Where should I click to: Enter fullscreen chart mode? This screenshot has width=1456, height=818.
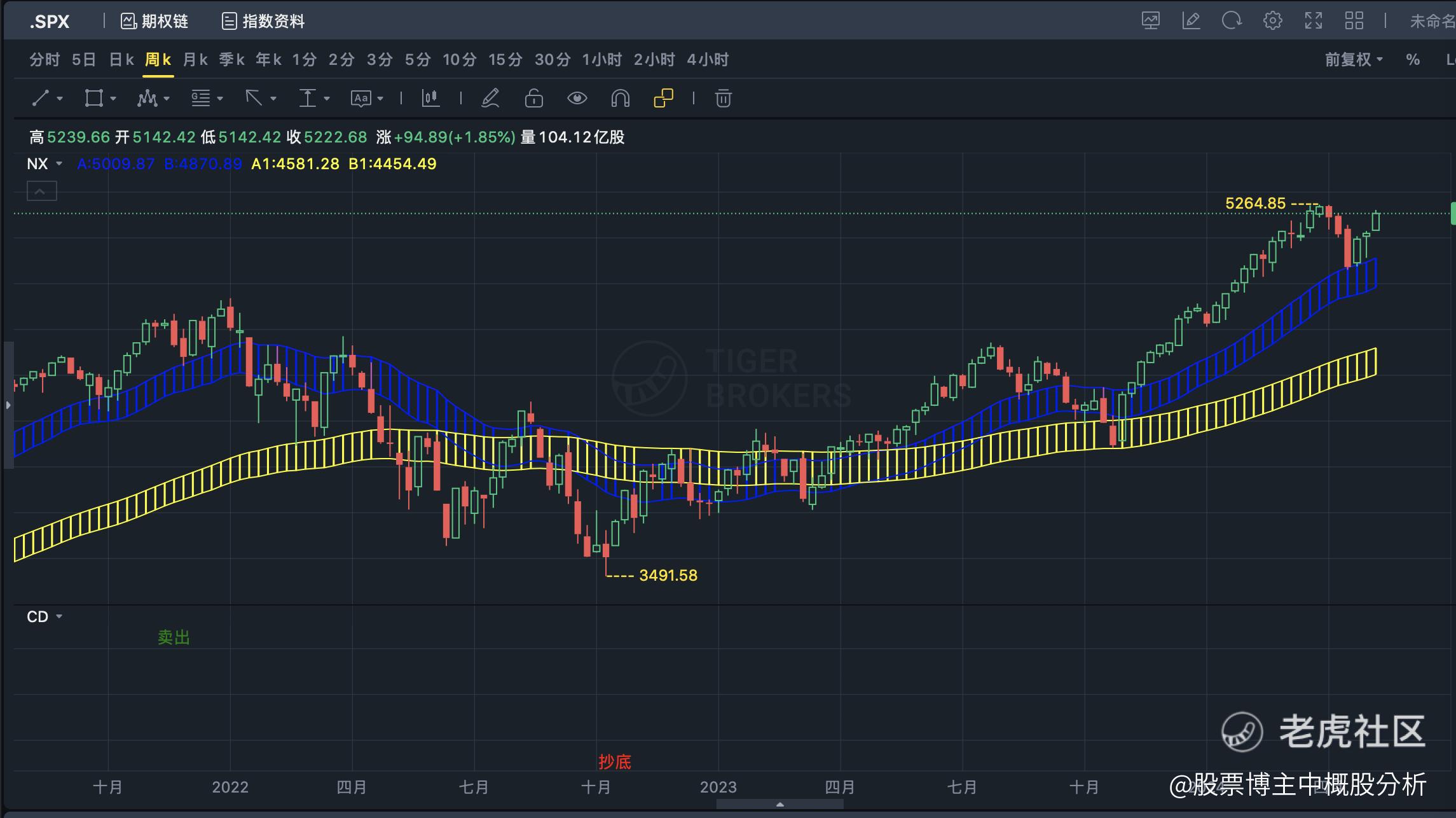[x=1314, y=20]
